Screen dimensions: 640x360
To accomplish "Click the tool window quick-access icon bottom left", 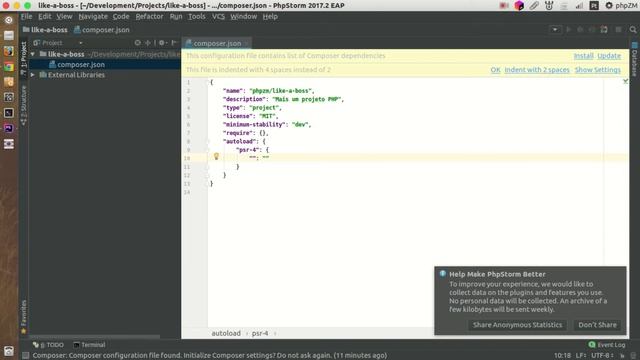I will (25, 356).
